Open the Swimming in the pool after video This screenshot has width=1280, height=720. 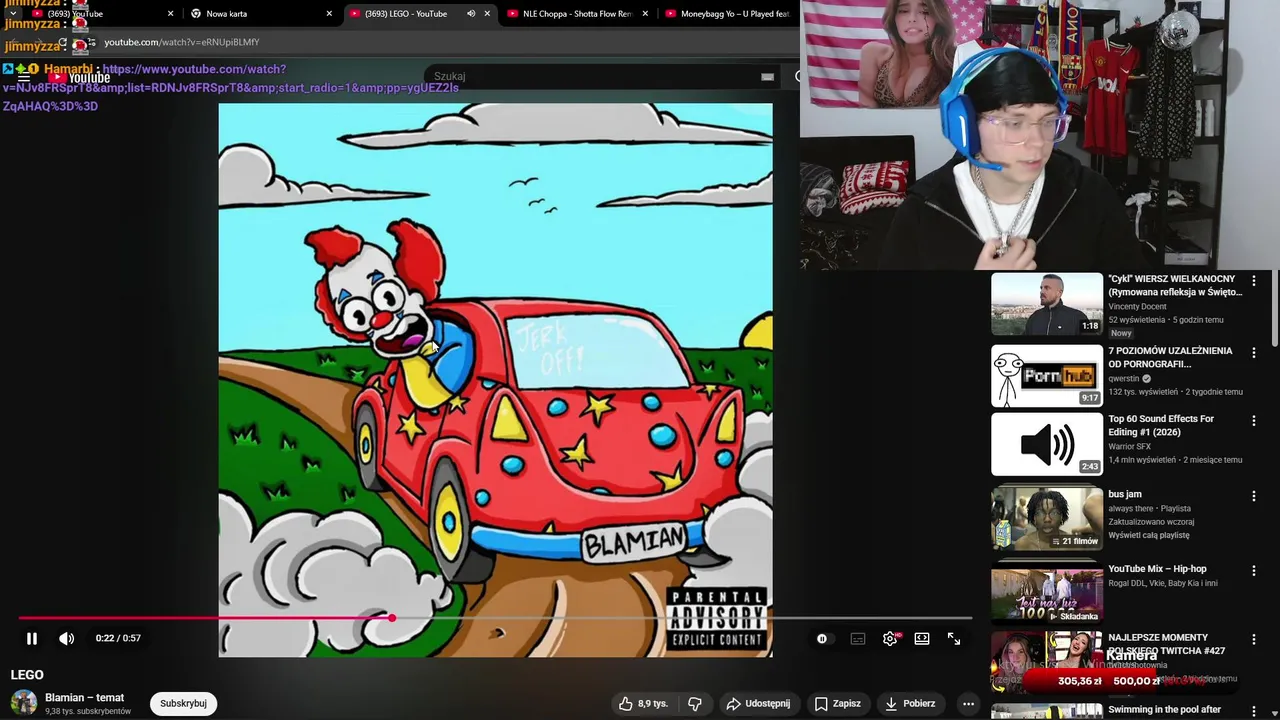(1164, 710)
